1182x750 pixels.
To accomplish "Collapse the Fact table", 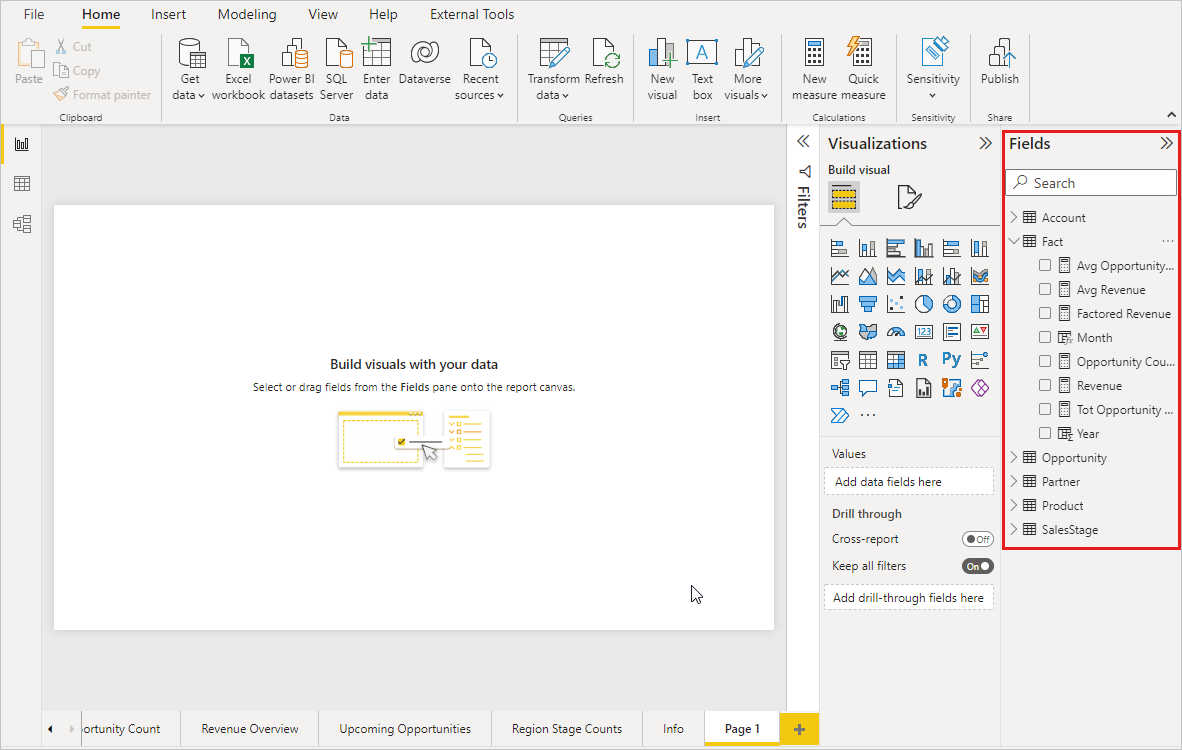I will [x=1013, y=241].
